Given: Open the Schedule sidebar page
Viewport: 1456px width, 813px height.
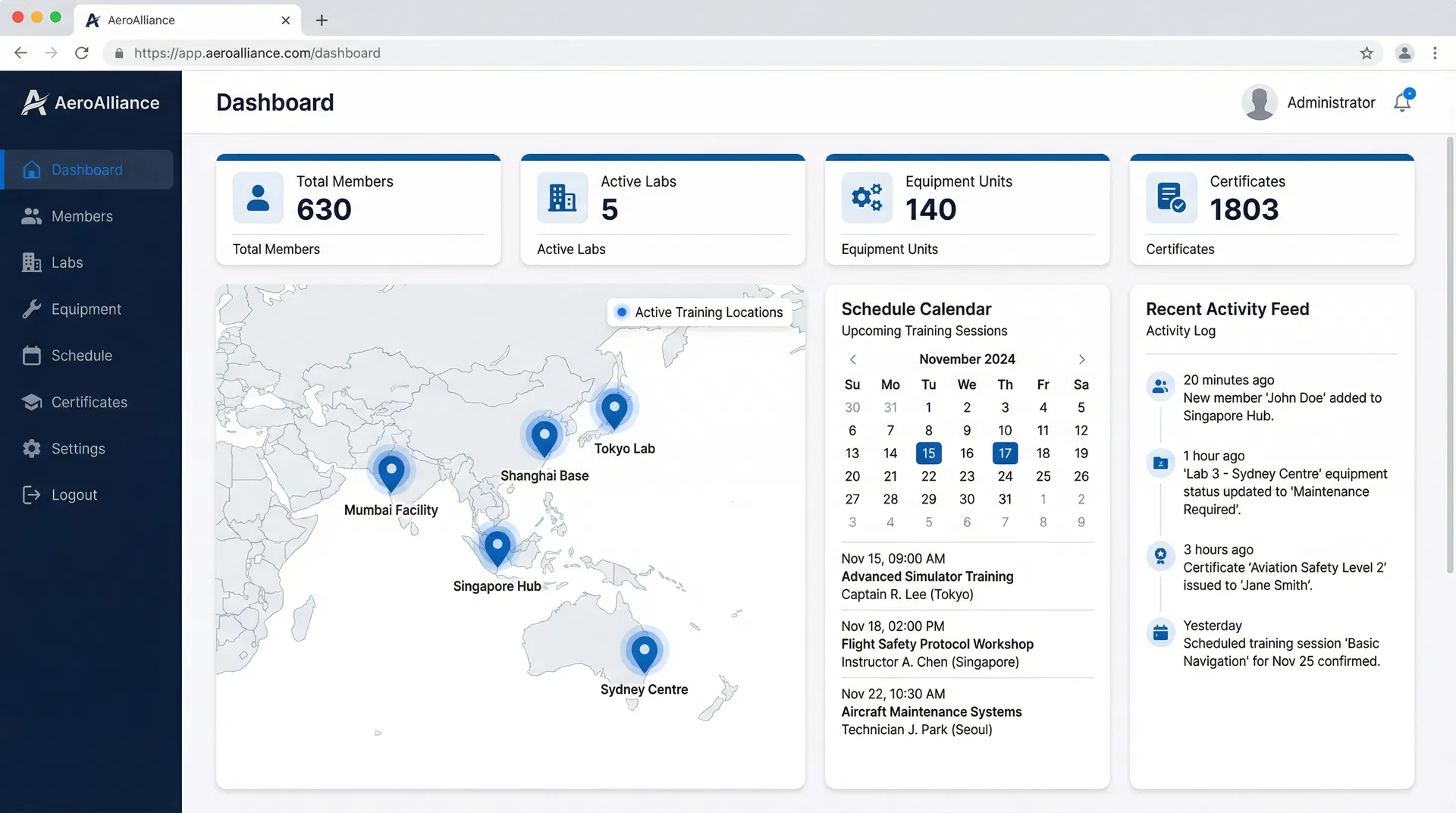Looking at the screenshot, I should click(81, 356).
